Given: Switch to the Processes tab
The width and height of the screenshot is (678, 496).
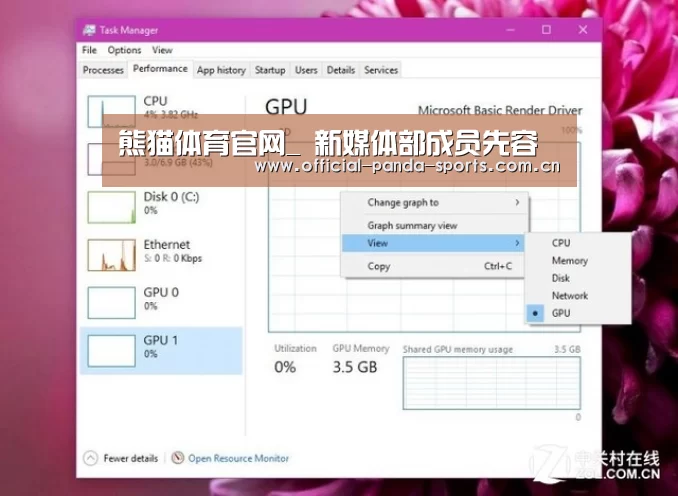Looking at the screenshot, I should point(103,70).
